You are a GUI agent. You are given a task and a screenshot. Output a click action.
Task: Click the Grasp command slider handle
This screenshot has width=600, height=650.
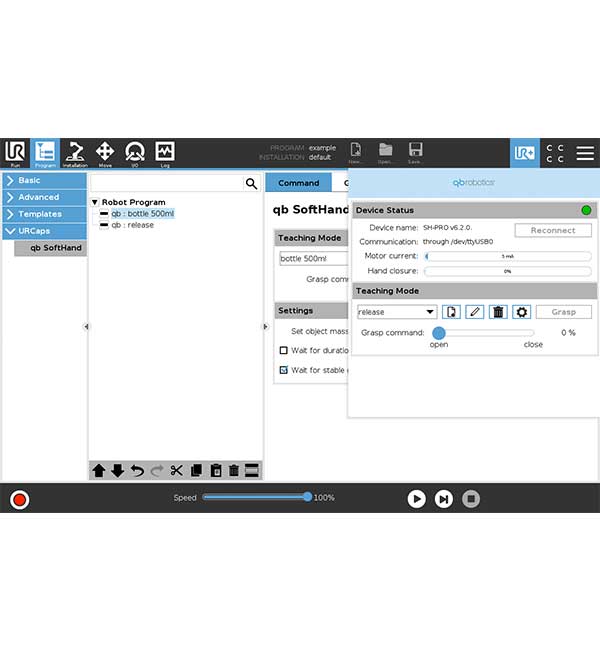(x=439, y=332)
